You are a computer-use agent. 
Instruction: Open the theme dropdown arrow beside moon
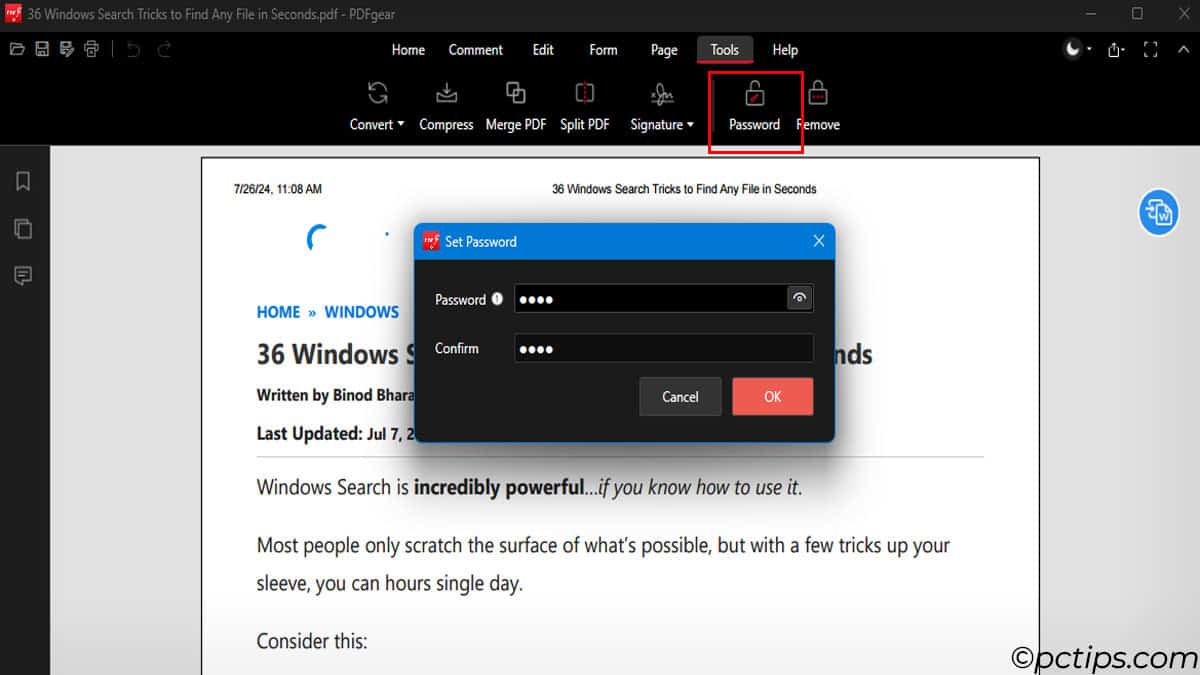coord(1089,49)
